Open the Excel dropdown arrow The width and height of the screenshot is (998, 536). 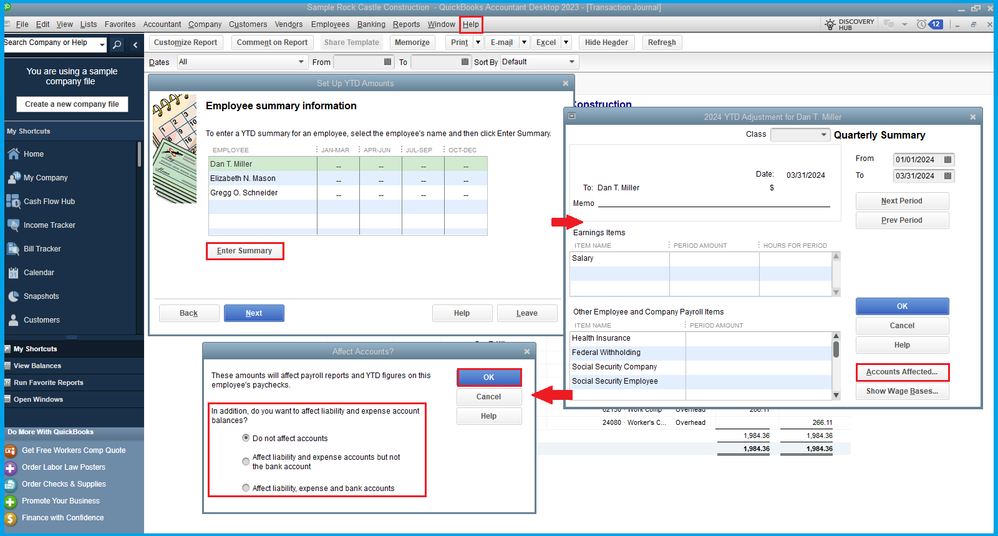tap(566, 42)
